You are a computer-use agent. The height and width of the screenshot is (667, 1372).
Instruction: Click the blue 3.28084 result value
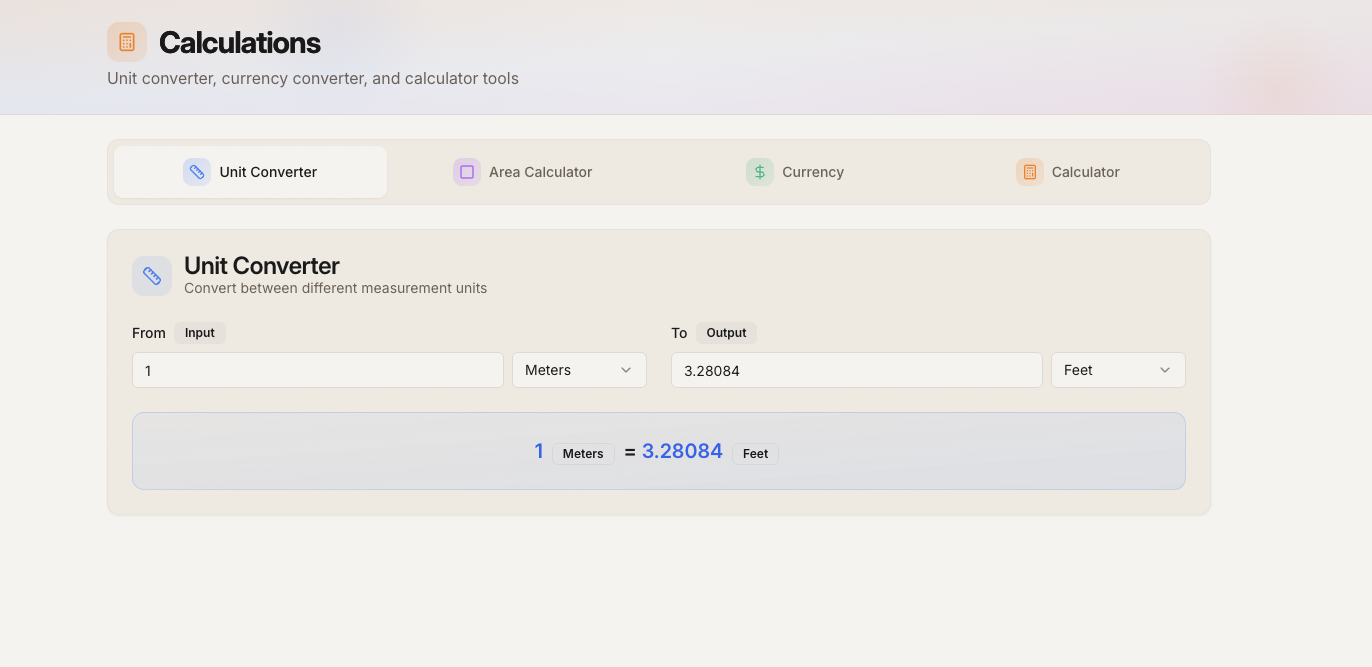(682, 451)
